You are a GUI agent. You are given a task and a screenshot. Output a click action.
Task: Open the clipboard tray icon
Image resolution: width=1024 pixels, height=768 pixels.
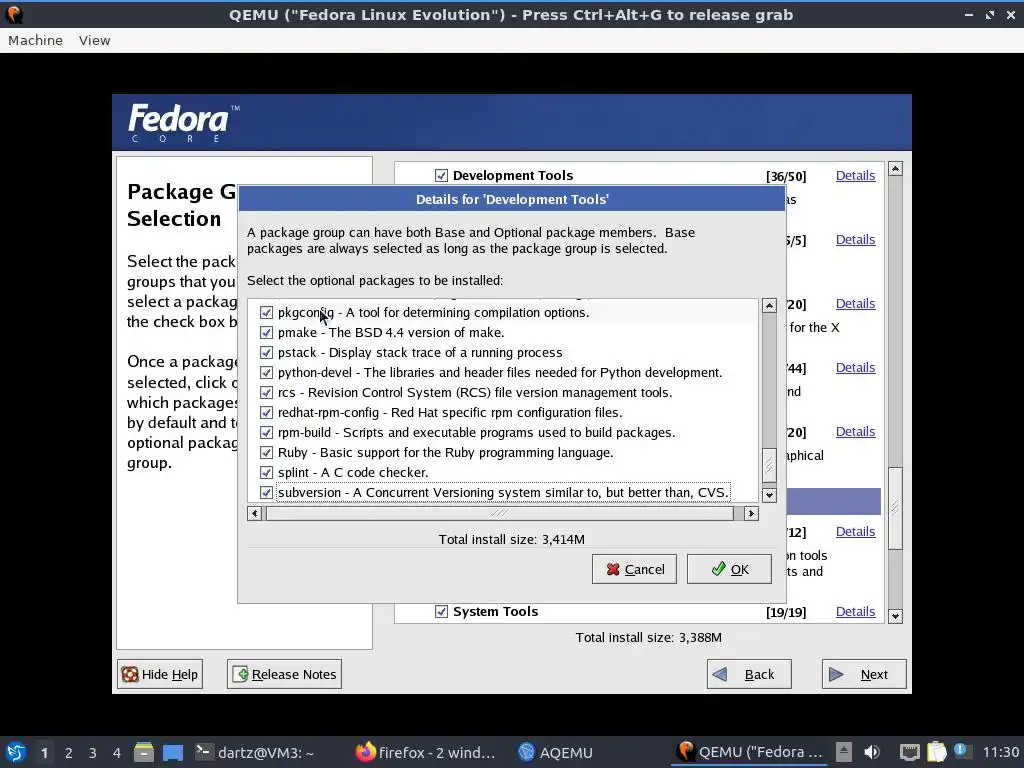pos(936,752)
